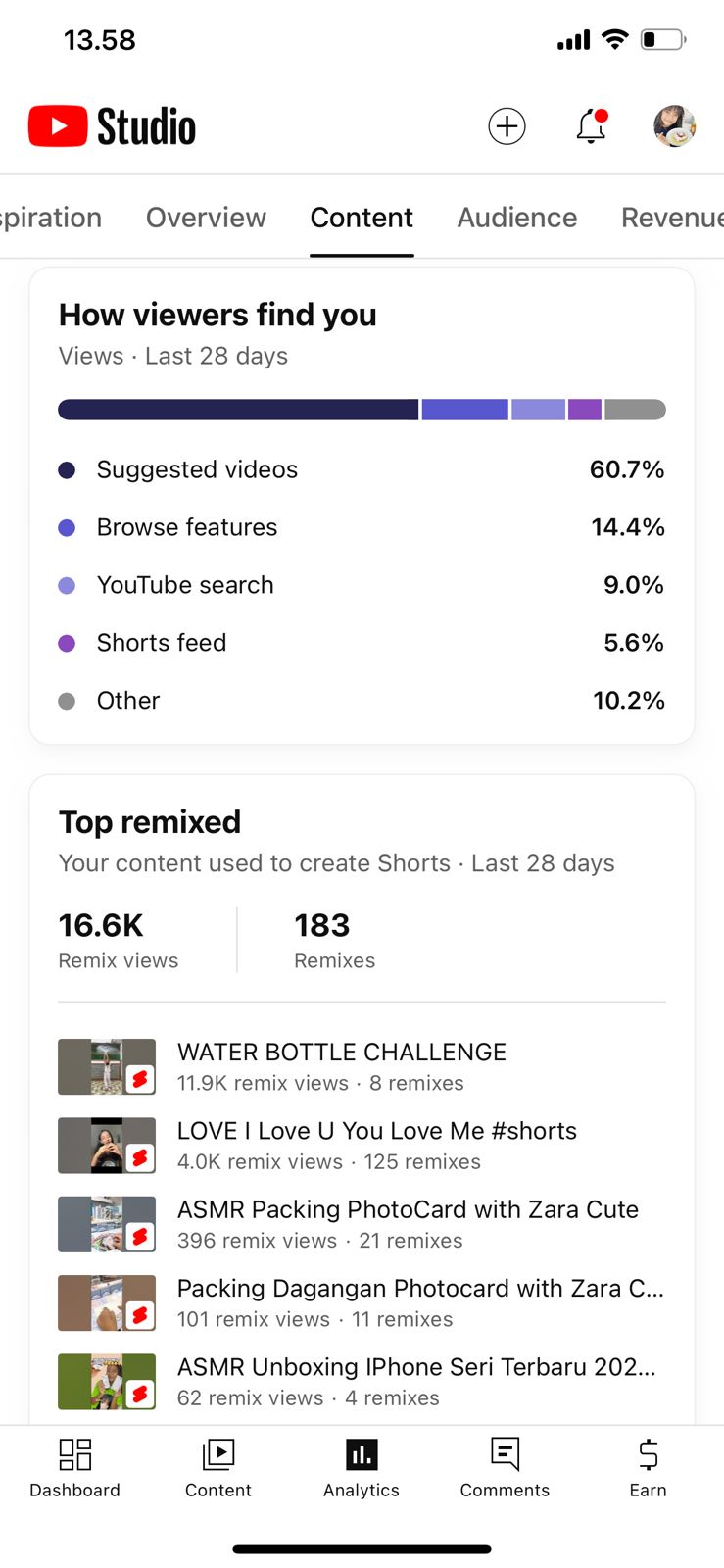This screenshot has width=724, height=1568.
Task: Select Analytics in bottom navigation
Action: 362,1467
